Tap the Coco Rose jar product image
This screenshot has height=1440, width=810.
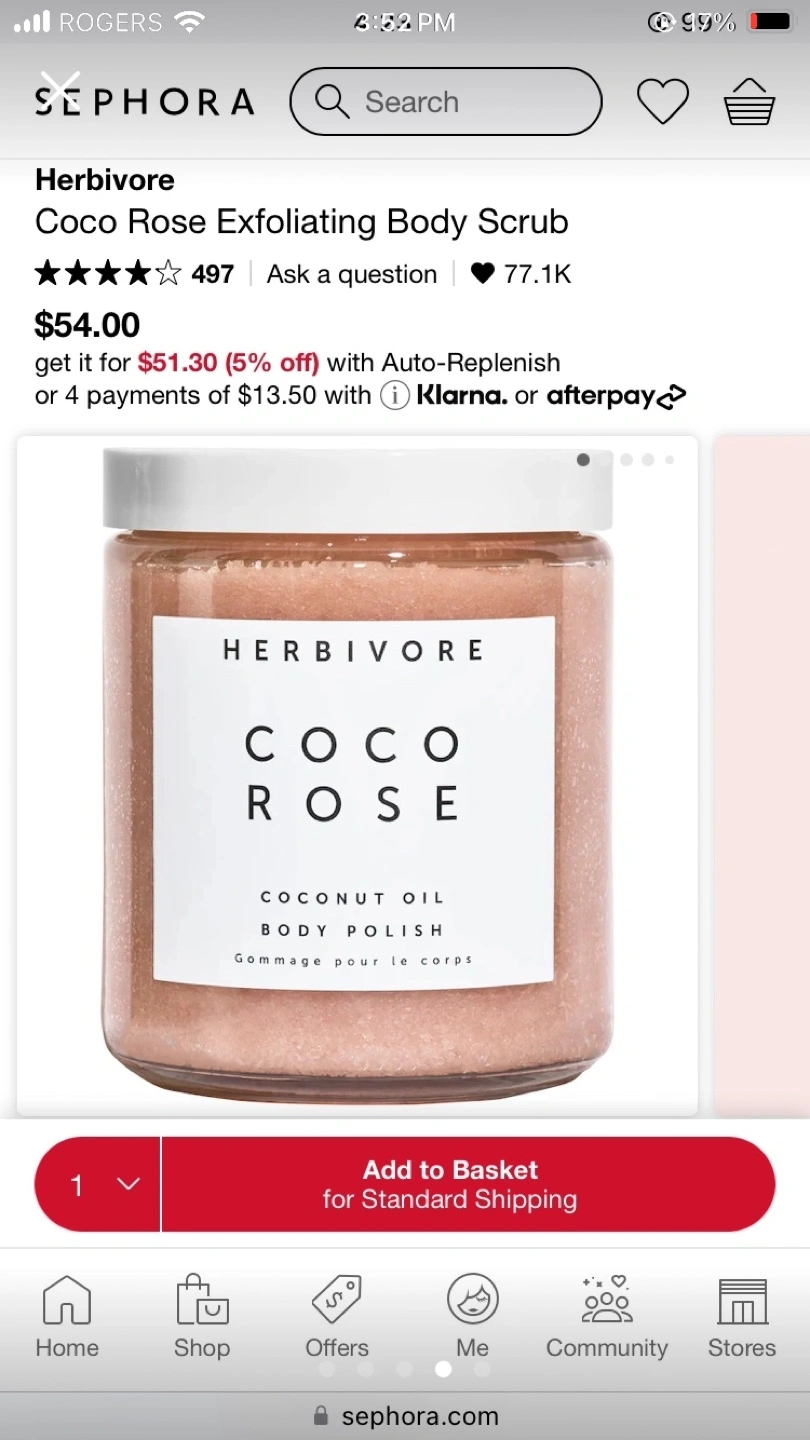[x=357, y=776]
